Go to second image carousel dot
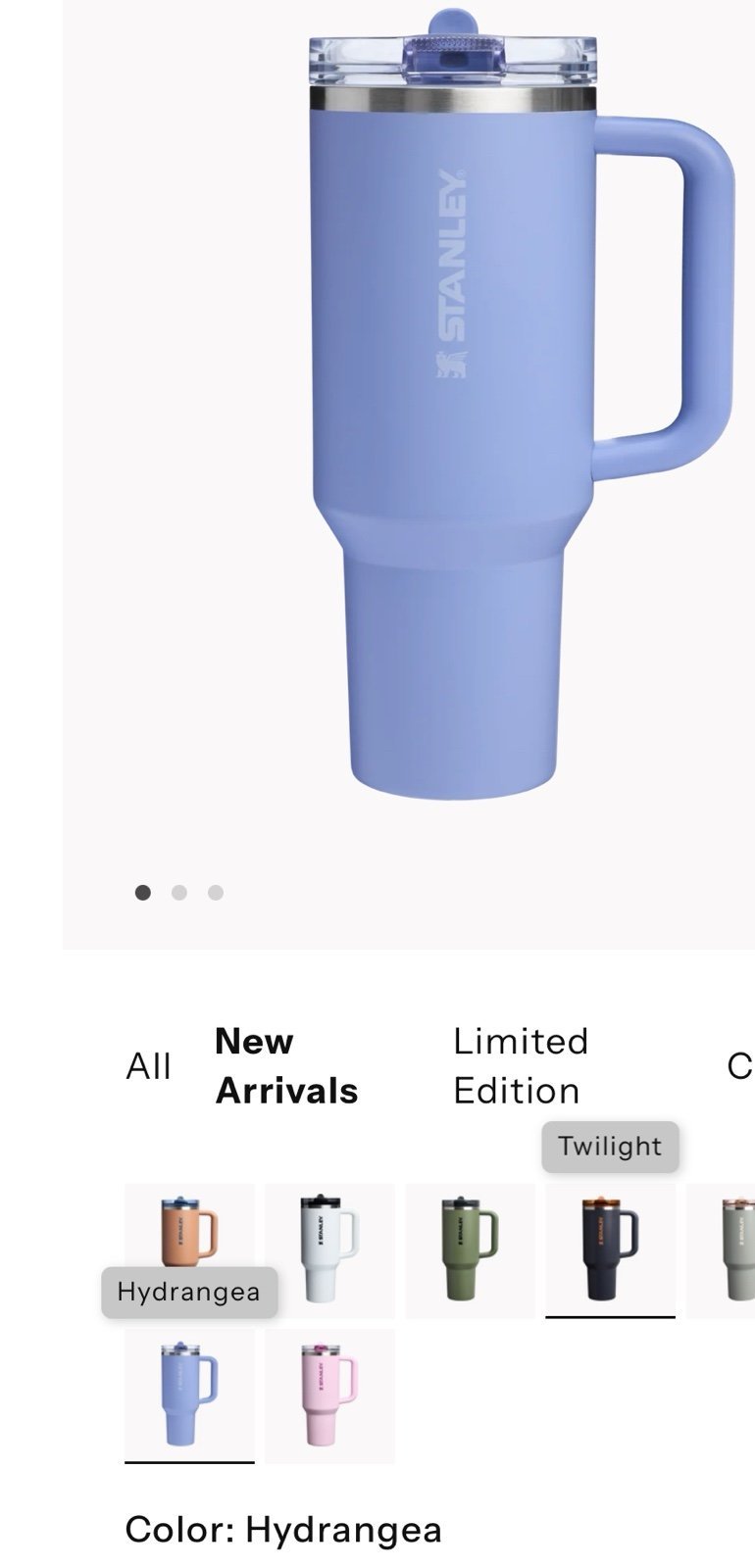 179,892
